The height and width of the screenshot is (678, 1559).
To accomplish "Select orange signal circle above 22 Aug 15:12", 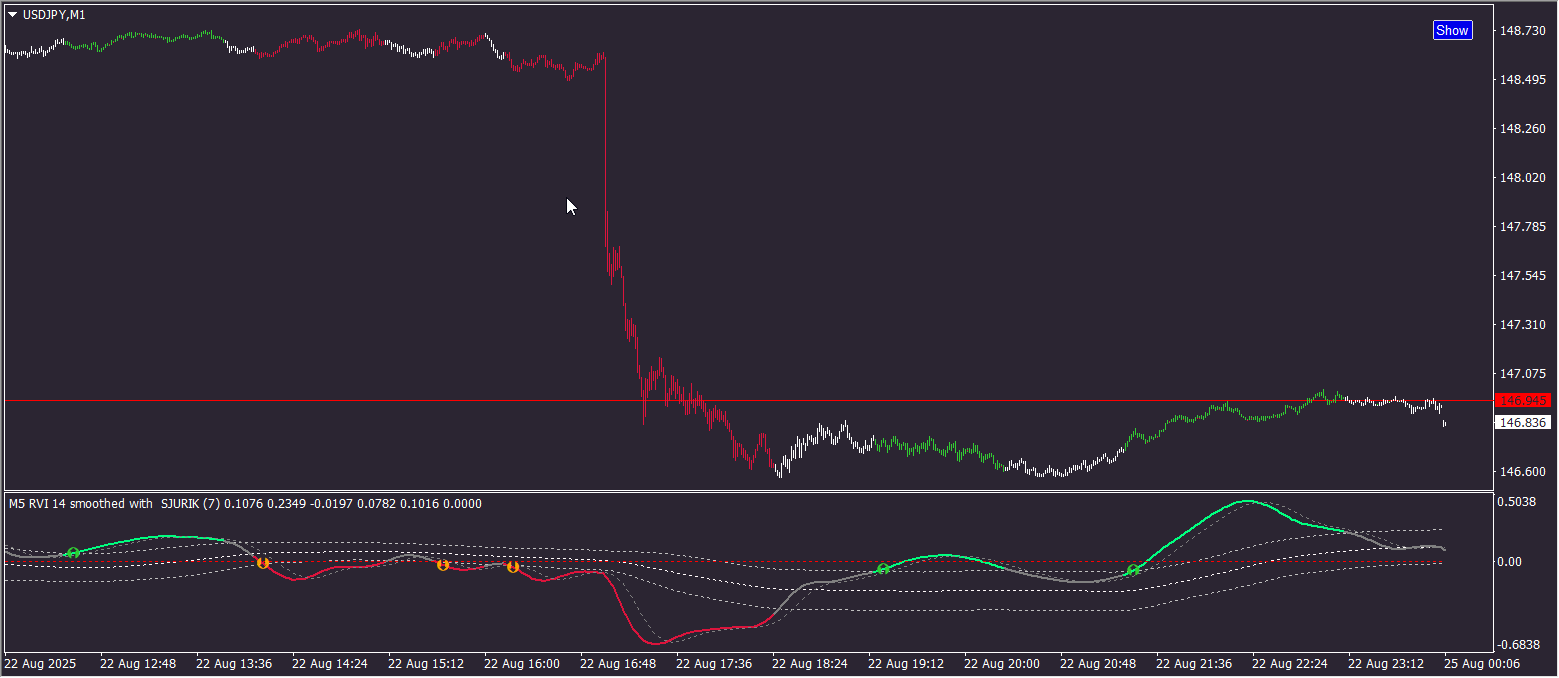I will pyautogui.click(x=443, y=565).
